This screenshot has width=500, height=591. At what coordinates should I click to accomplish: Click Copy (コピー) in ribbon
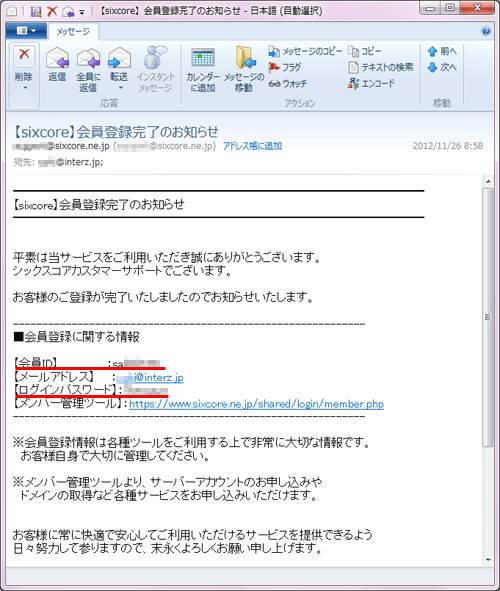tap(365, 51)
